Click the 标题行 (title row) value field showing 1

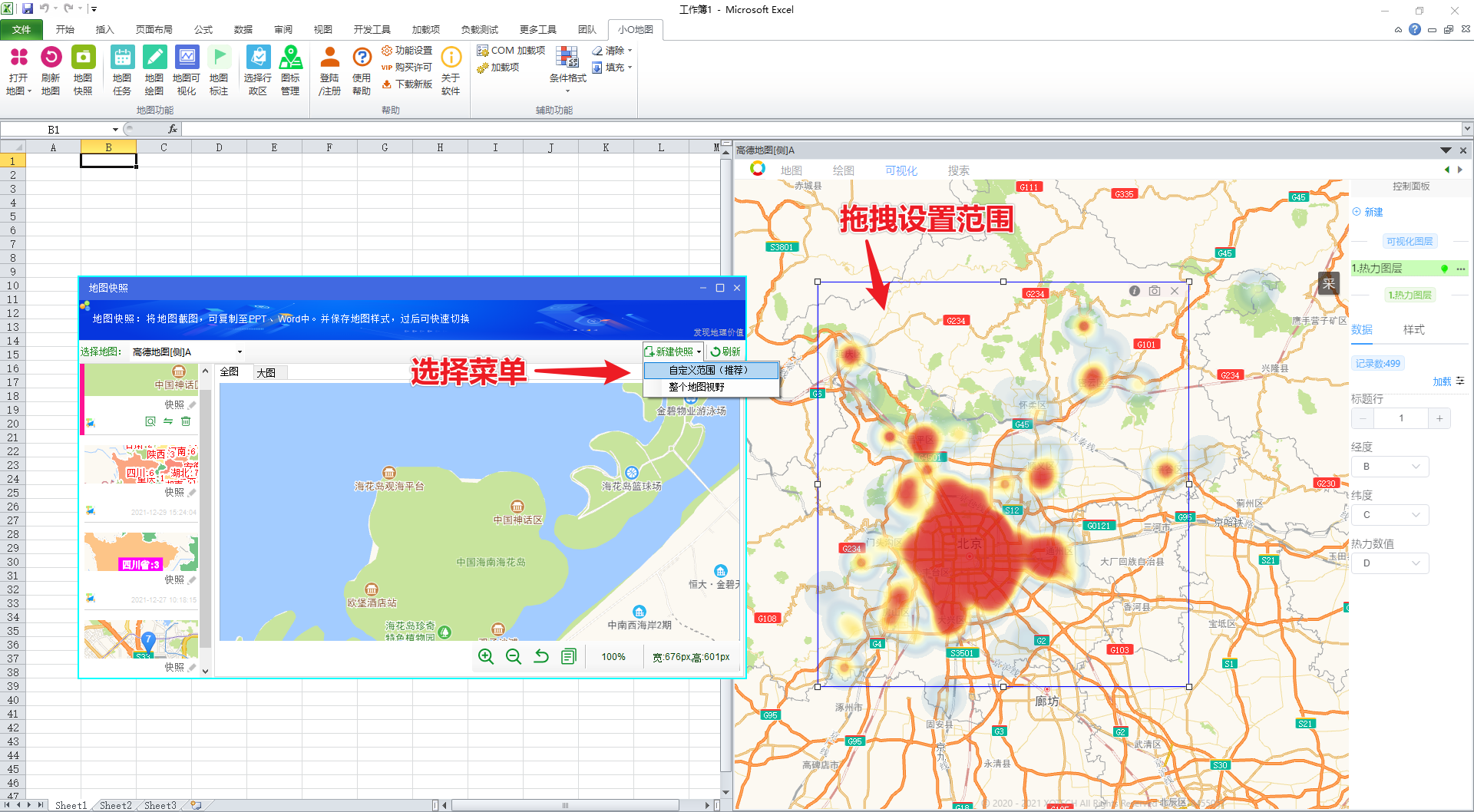click(x=1401, y=418)
